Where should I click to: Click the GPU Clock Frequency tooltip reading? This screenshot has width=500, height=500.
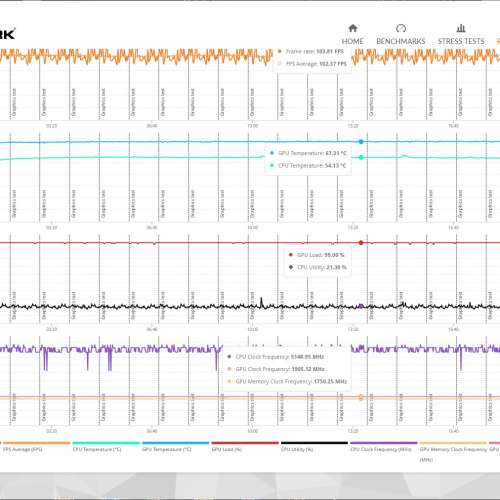(x=280, y=369)
